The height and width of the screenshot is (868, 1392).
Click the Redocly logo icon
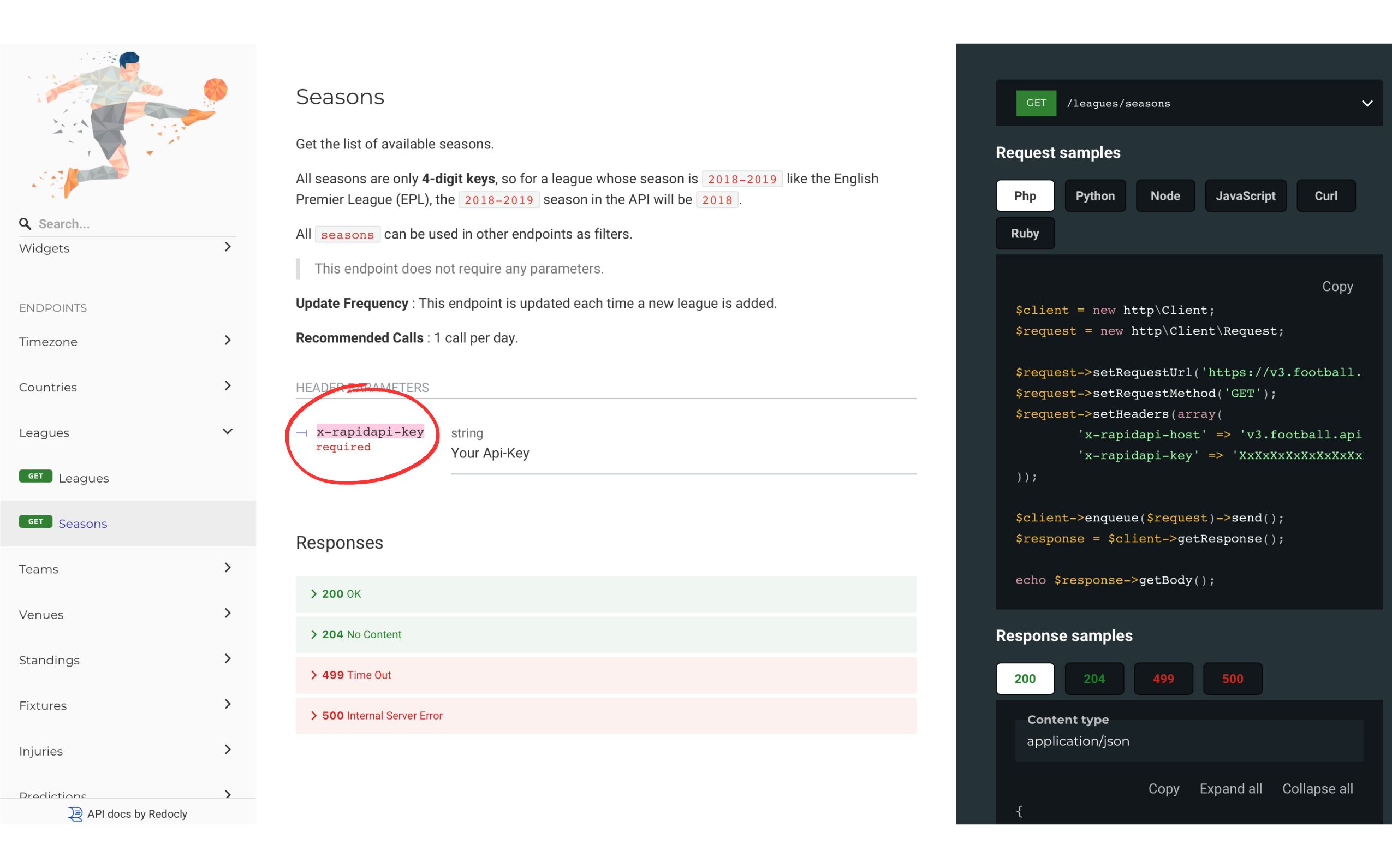point(75,813)
